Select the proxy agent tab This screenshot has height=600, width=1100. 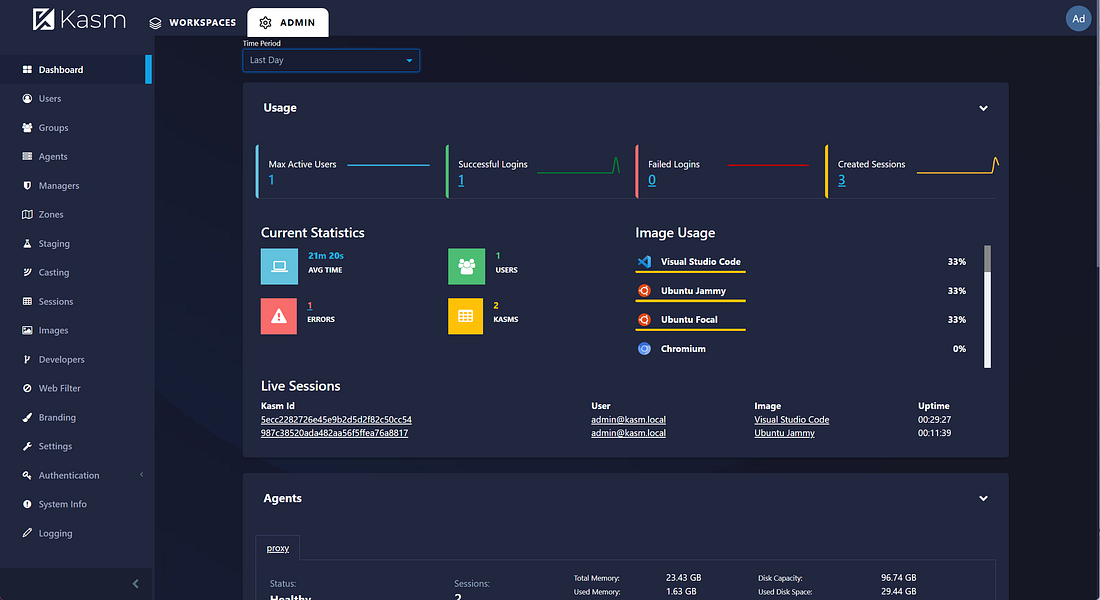pyautogui.click(x=277, y=548)
